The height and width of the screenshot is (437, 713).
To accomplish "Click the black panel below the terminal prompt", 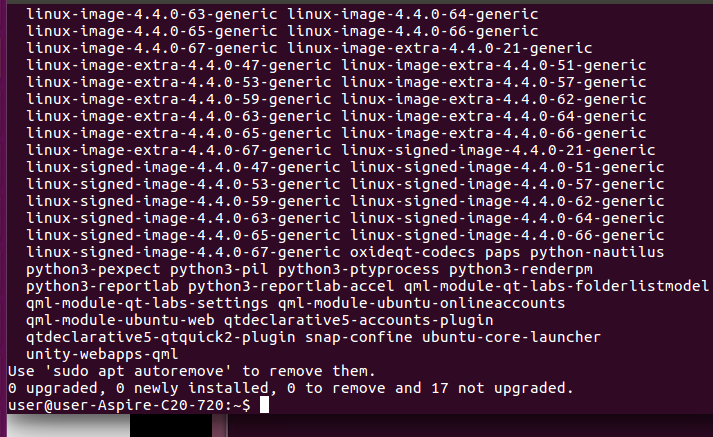I will pos(171,426).
